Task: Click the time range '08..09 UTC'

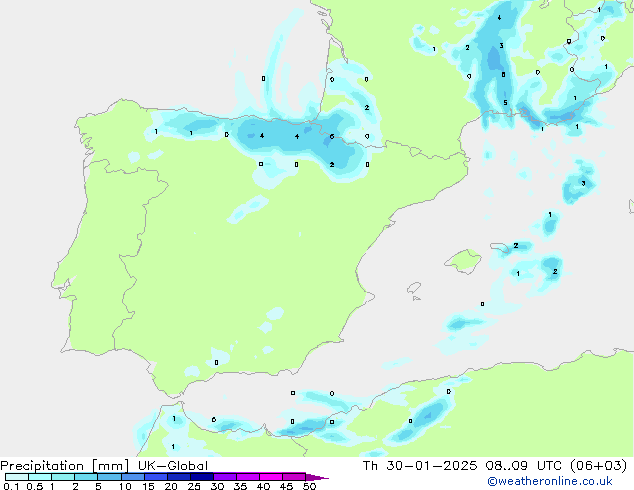Action: pyautogui.click(x=524, y=466)
